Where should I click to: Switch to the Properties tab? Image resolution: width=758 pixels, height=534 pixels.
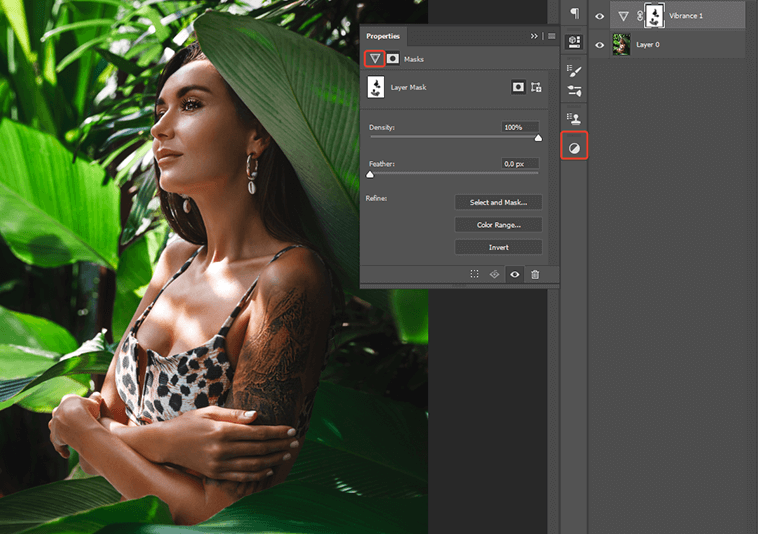point(383,36)
